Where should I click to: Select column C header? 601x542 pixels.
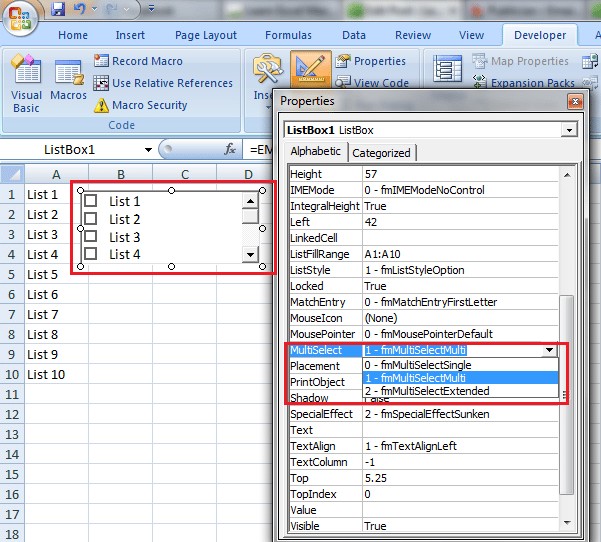click(x=185, y=174)
